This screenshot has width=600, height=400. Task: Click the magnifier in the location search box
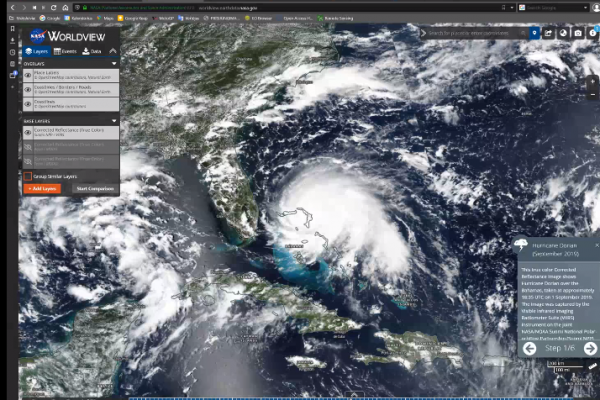(523, 33)
